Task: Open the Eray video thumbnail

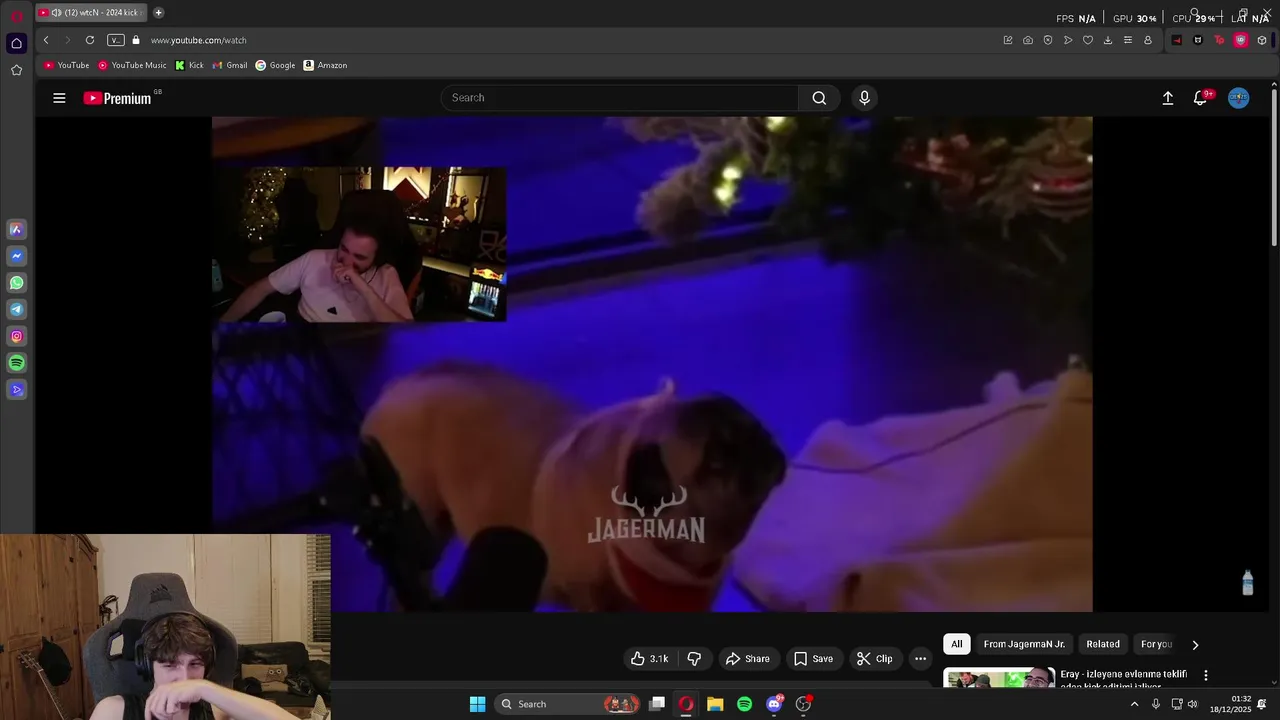Action: point(999,678)
